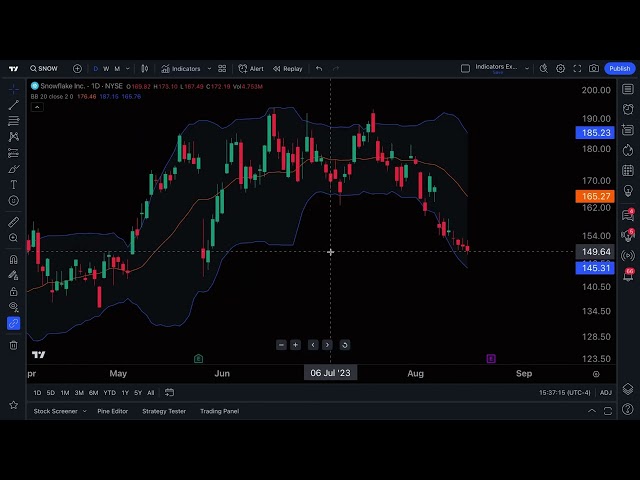Take a chart snapshot with camera icon

(x=594, y=69)
